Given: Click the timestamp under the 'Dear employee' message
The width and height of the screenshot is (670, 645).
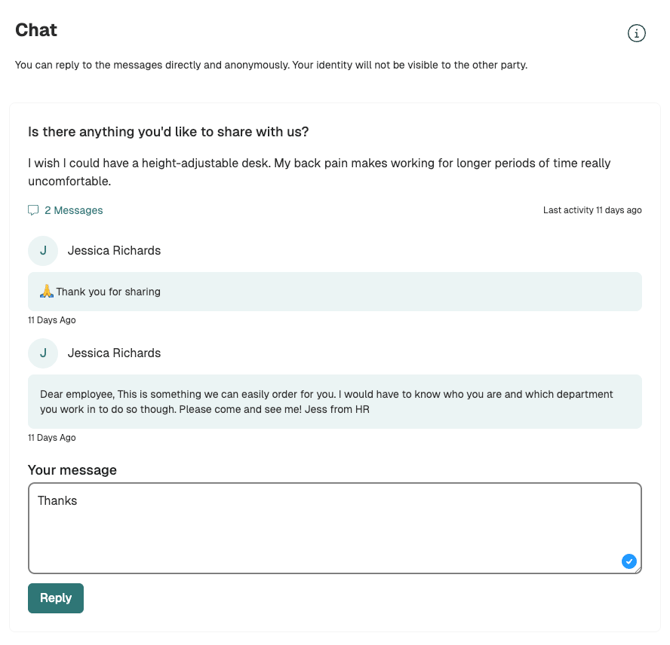Looking at the screenshot, I should coord(52,437).
